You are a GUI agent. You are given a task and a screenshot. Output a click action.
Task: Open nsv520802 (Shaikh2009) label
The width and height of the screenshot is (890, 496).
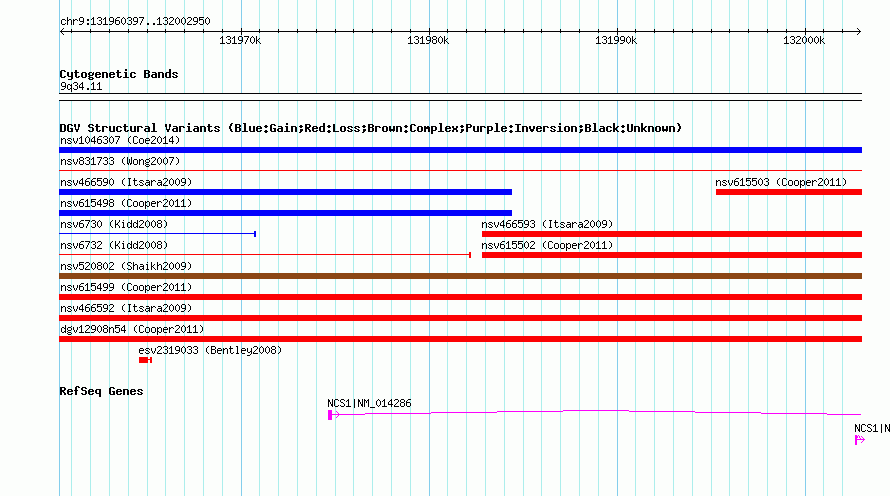point(126,266)
